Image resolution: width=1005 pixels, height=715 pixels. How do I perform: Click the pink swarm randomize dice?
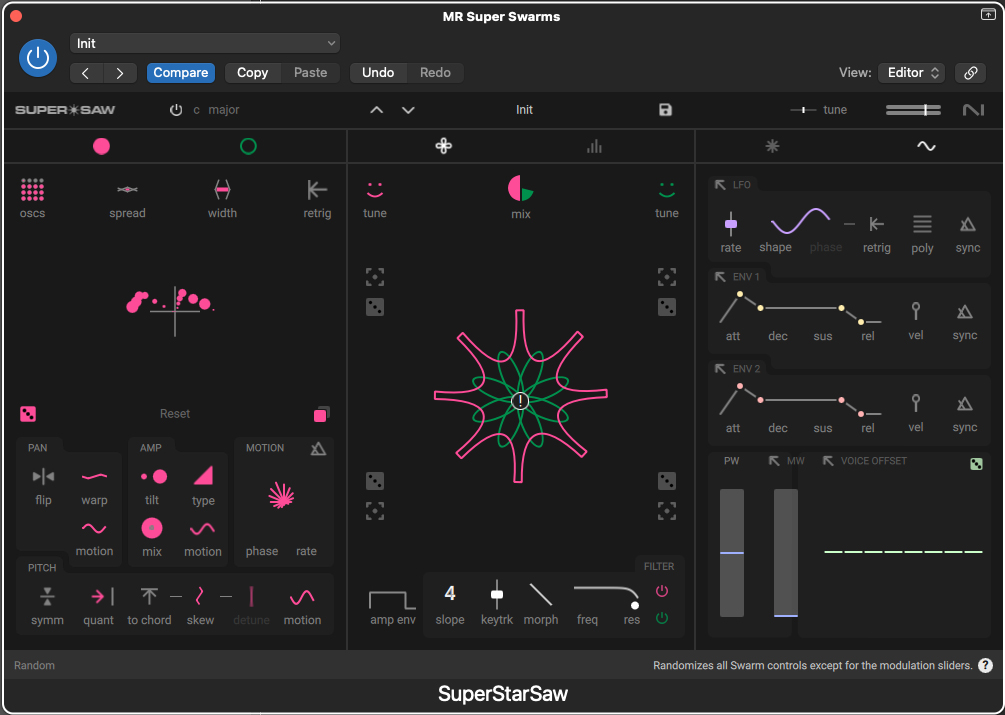28,414
